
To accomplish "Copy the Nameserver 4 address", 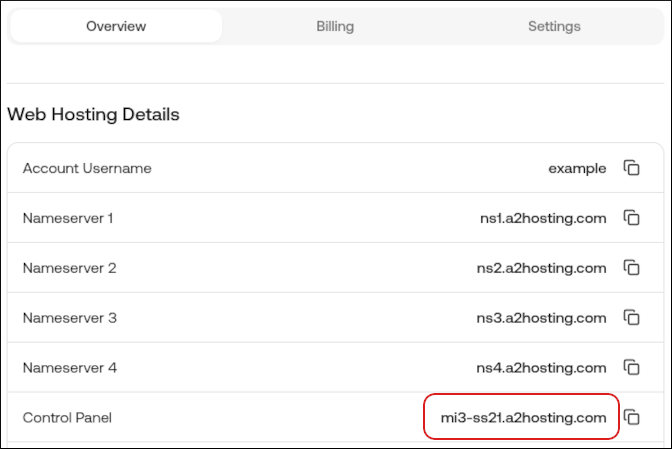I will (x=631, y=367).
